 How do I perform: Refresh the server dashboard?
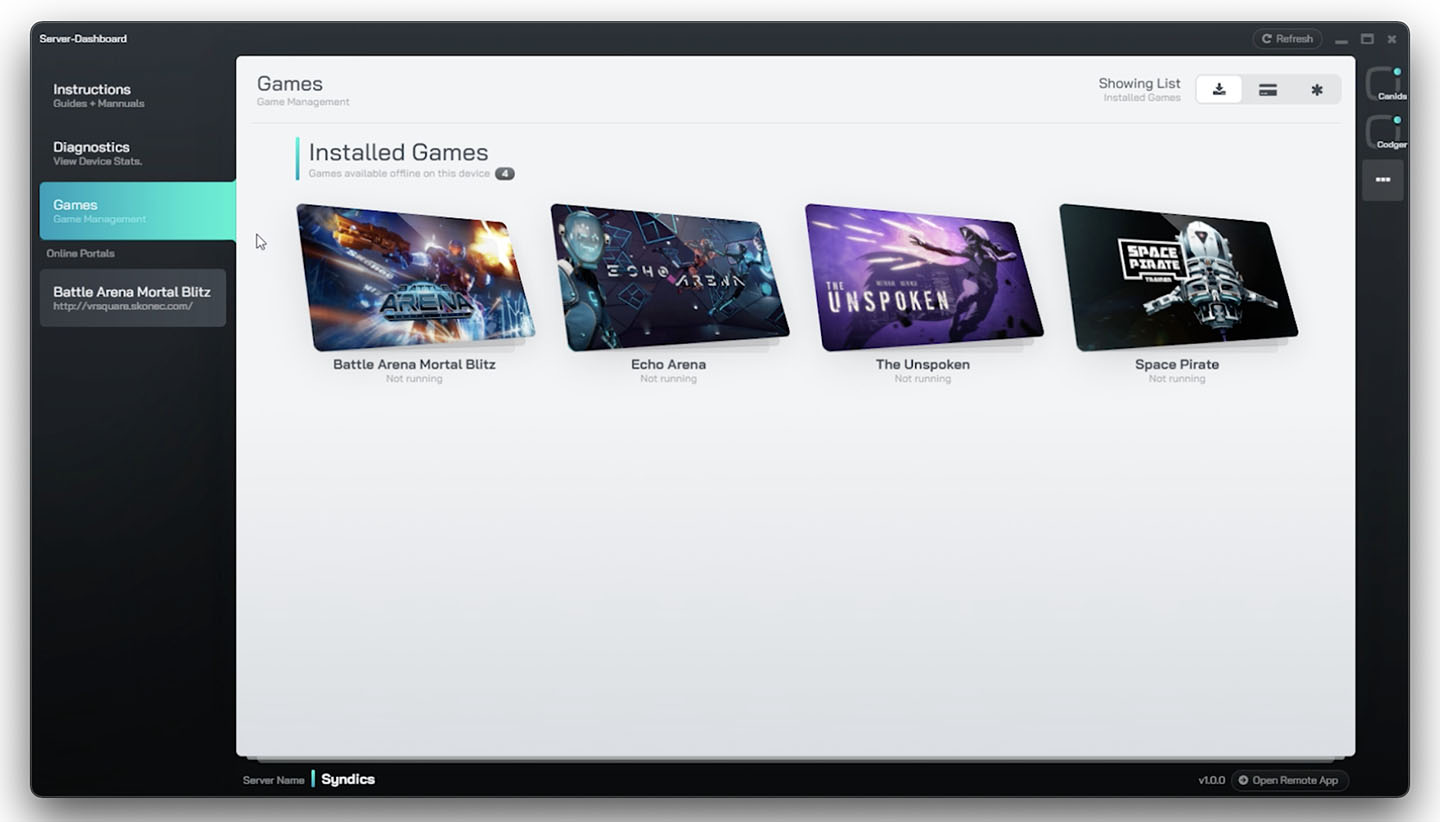click(x=1287, y=39)
